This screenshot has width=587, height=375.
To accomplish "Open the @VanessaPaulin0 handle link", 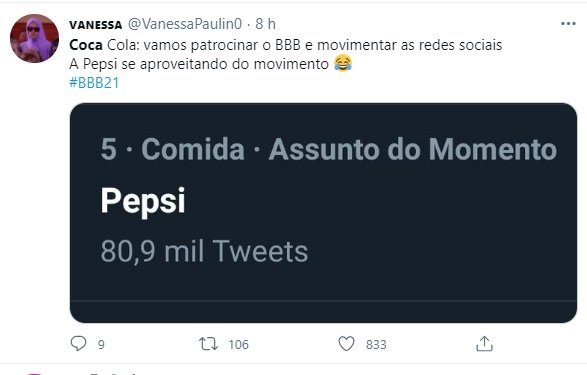I will click(185, 24).
